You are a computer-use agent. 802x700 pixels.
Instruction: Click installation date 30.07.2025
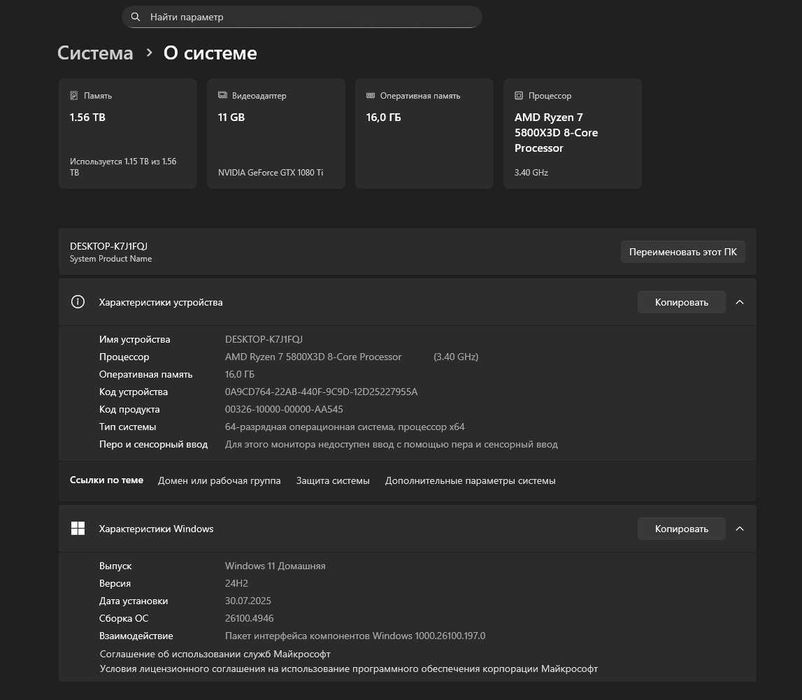[x=248, y=600]
